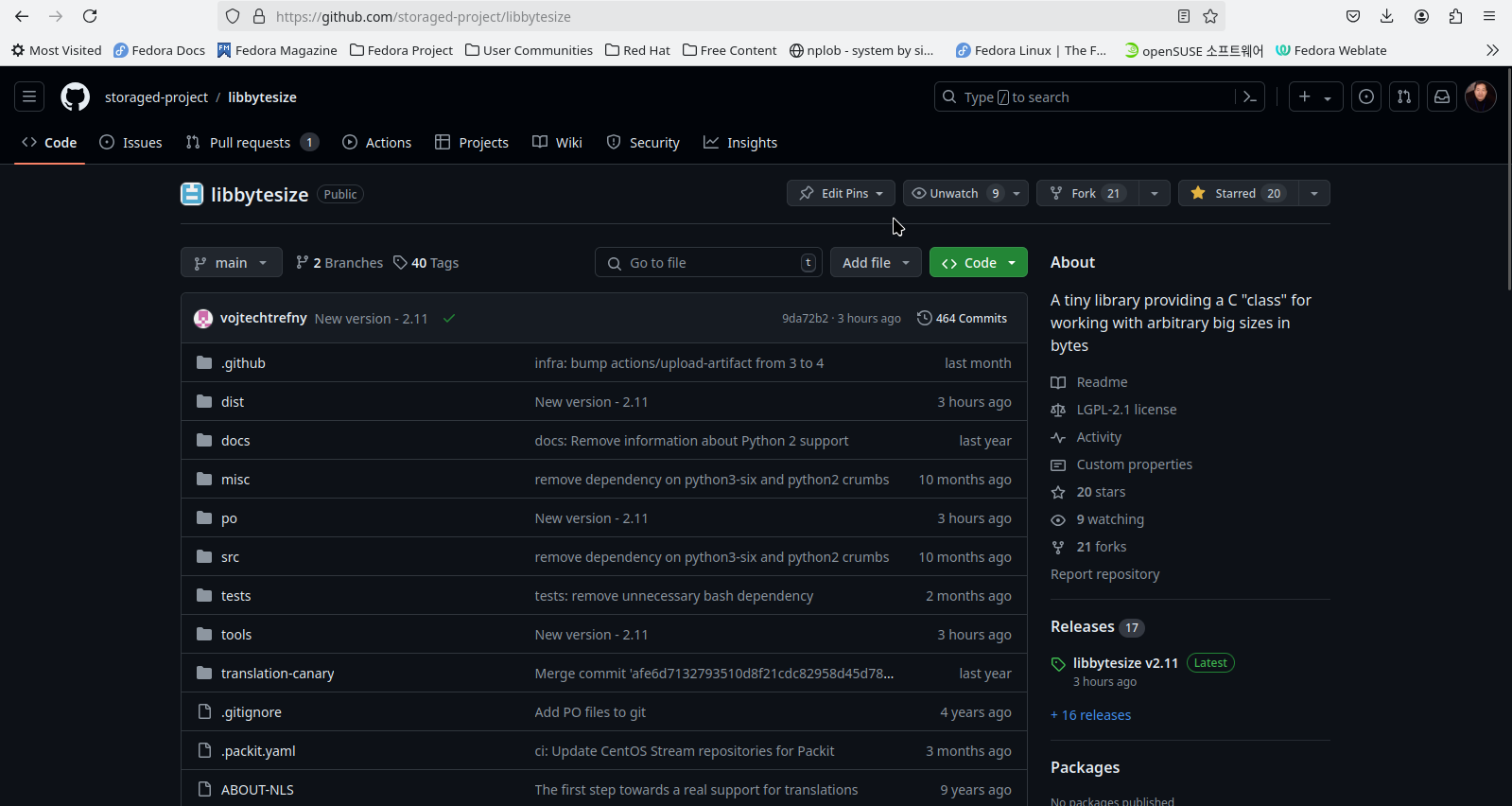The height and width of the screenshot is (806, 1512).
Task: Unstar the repository via Starred button
Action: [x=1239, y=193]
